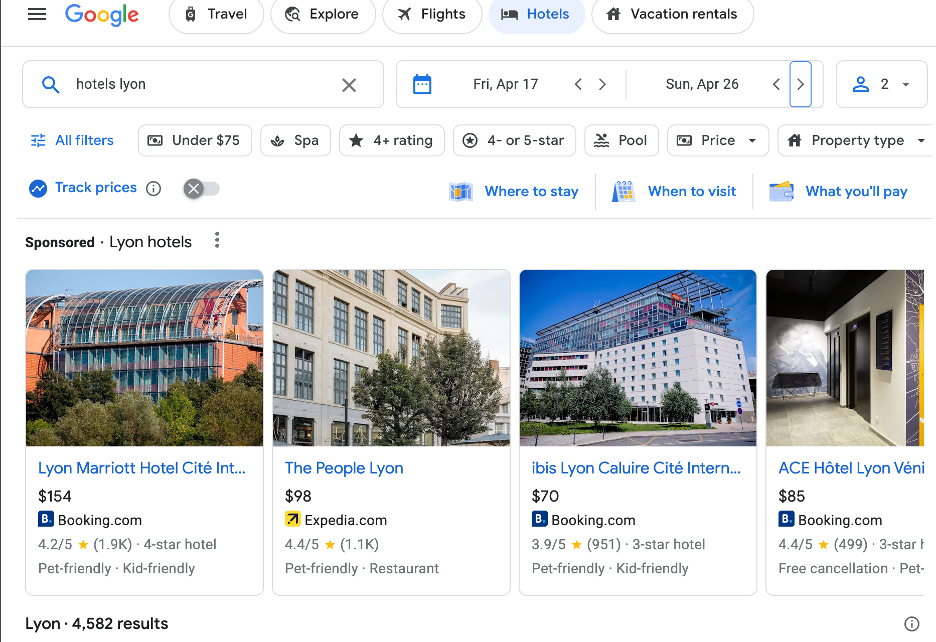Image resolution: width=936 pixels, height=642 pixels.
Task: Click the guests person icon
Action: [x=861, y=84]
